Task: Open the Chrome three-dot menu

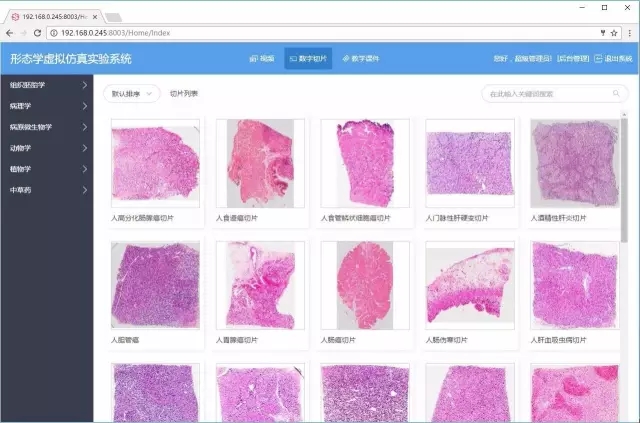Action: coord(630,33)
